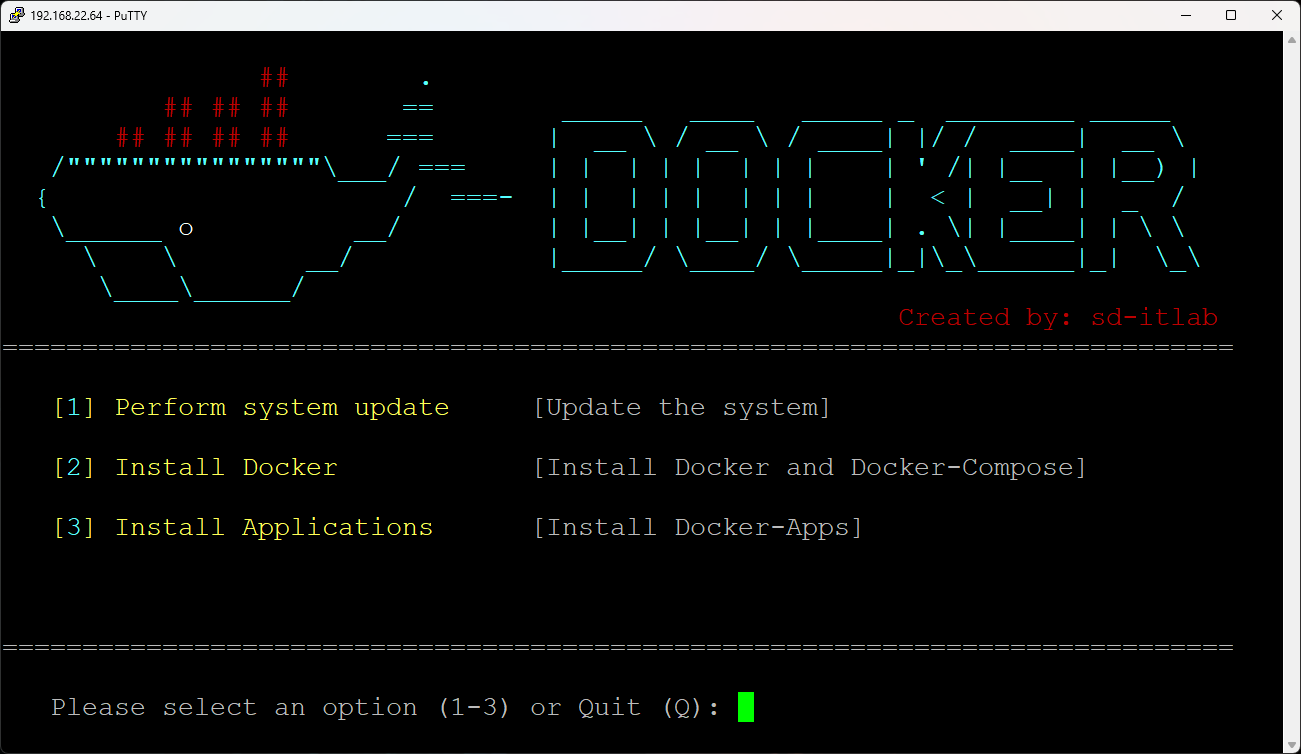The height and width of the screenshot is (754, 1301).
Task: Click the PuTTY icon in the title bar
Action: coord(15,15)
